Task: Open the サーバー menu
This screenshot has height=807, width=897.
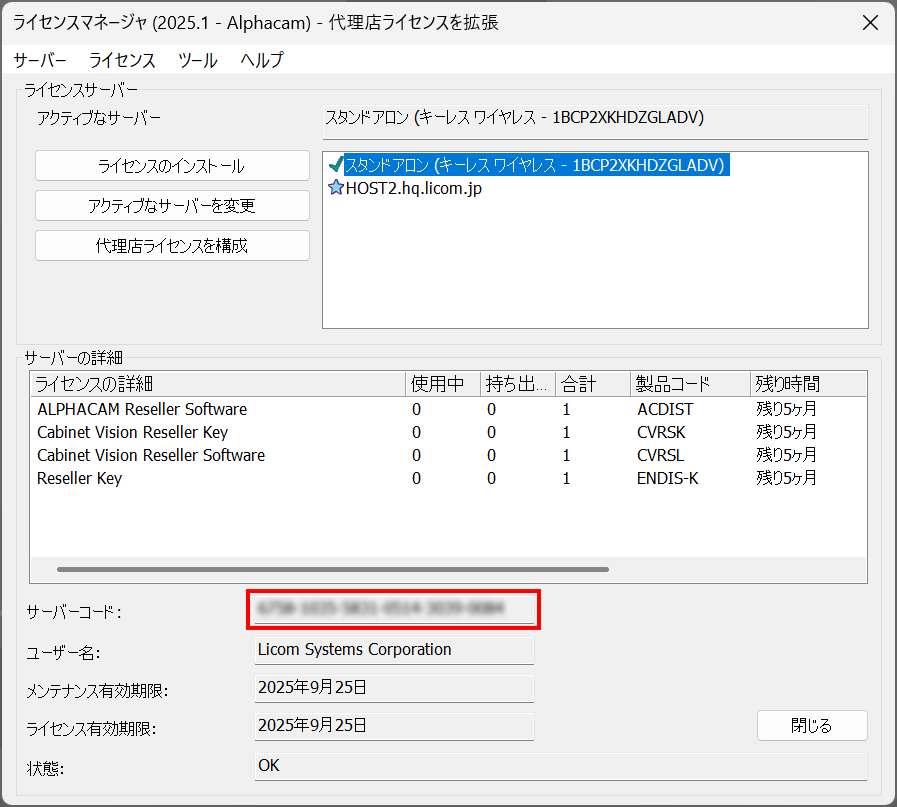Action: click(39, 60)
